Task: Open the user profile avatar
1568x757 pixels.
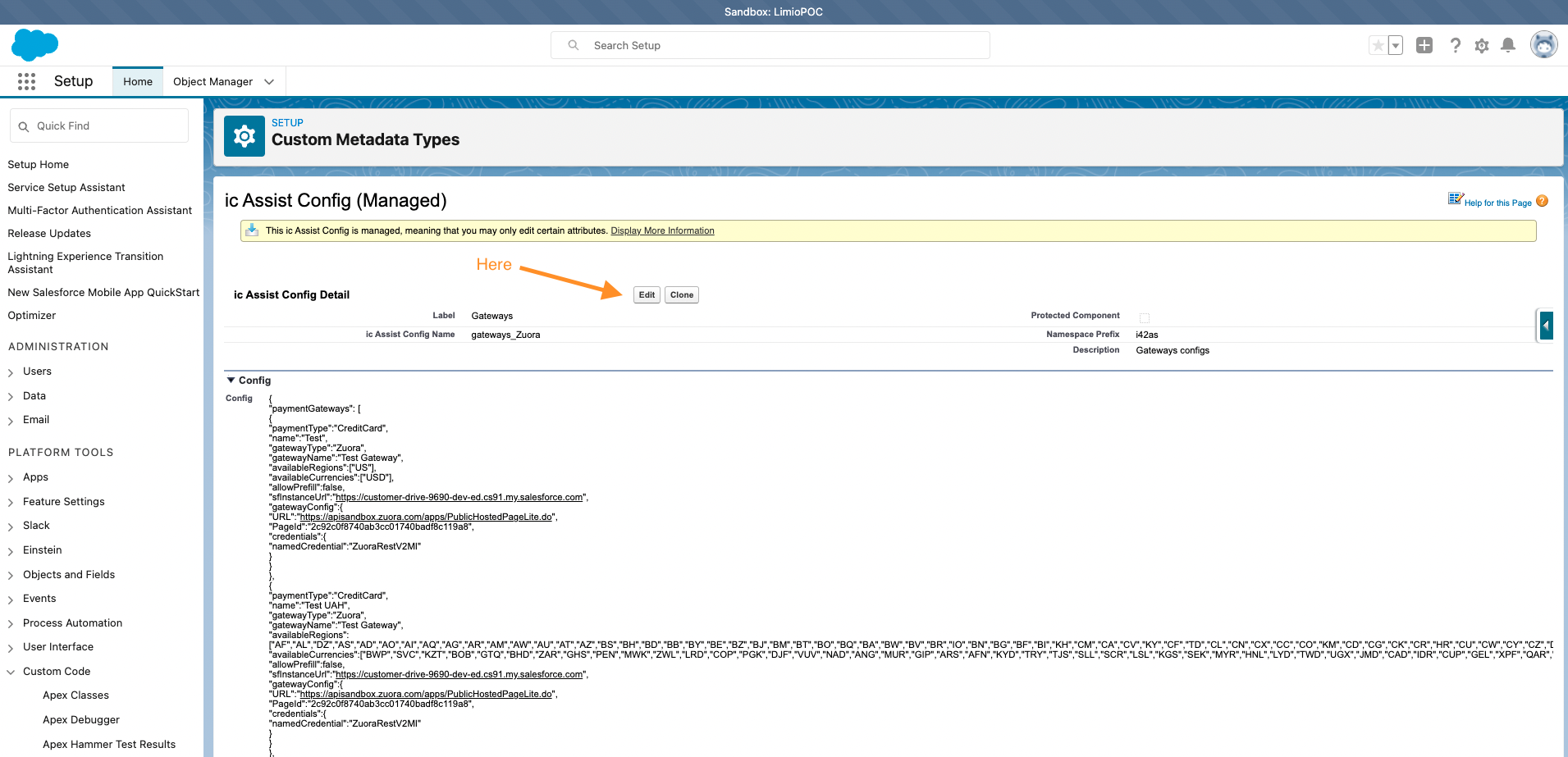Action: (1544, 45)
